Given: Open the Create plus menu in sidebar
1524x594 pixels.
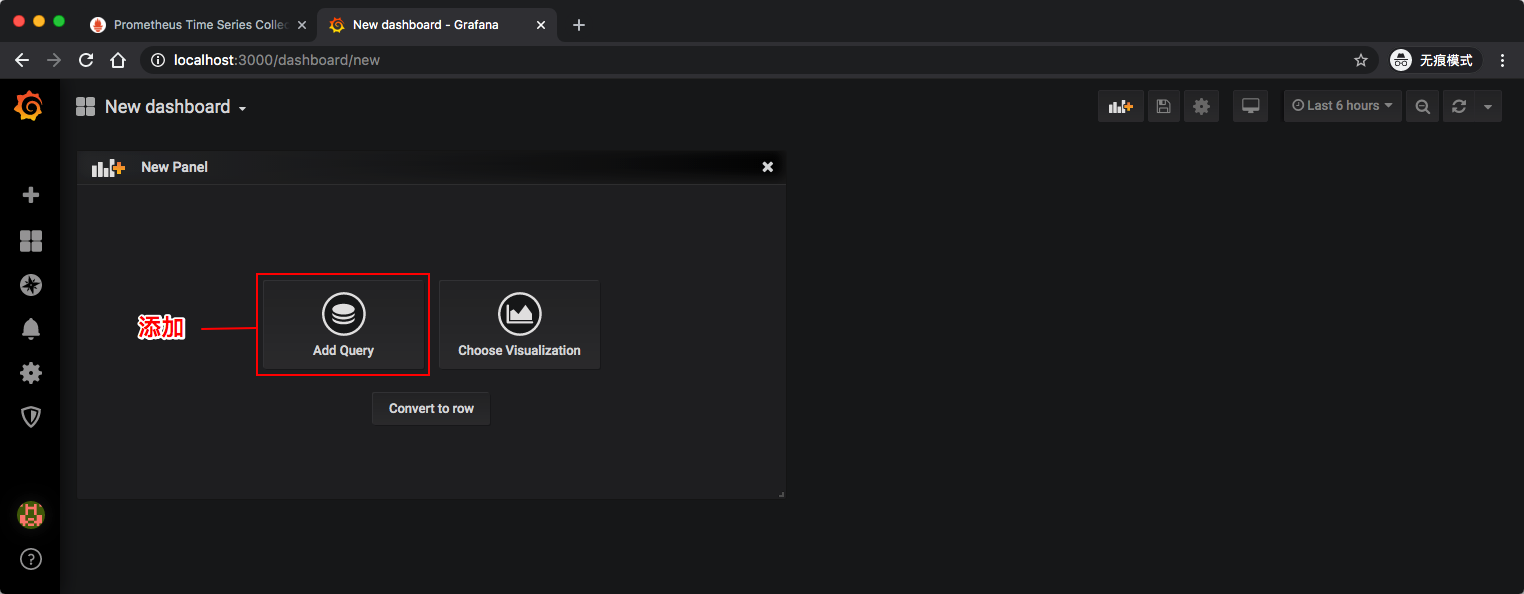Looking at the screenshot, I should tap(31, 195).
